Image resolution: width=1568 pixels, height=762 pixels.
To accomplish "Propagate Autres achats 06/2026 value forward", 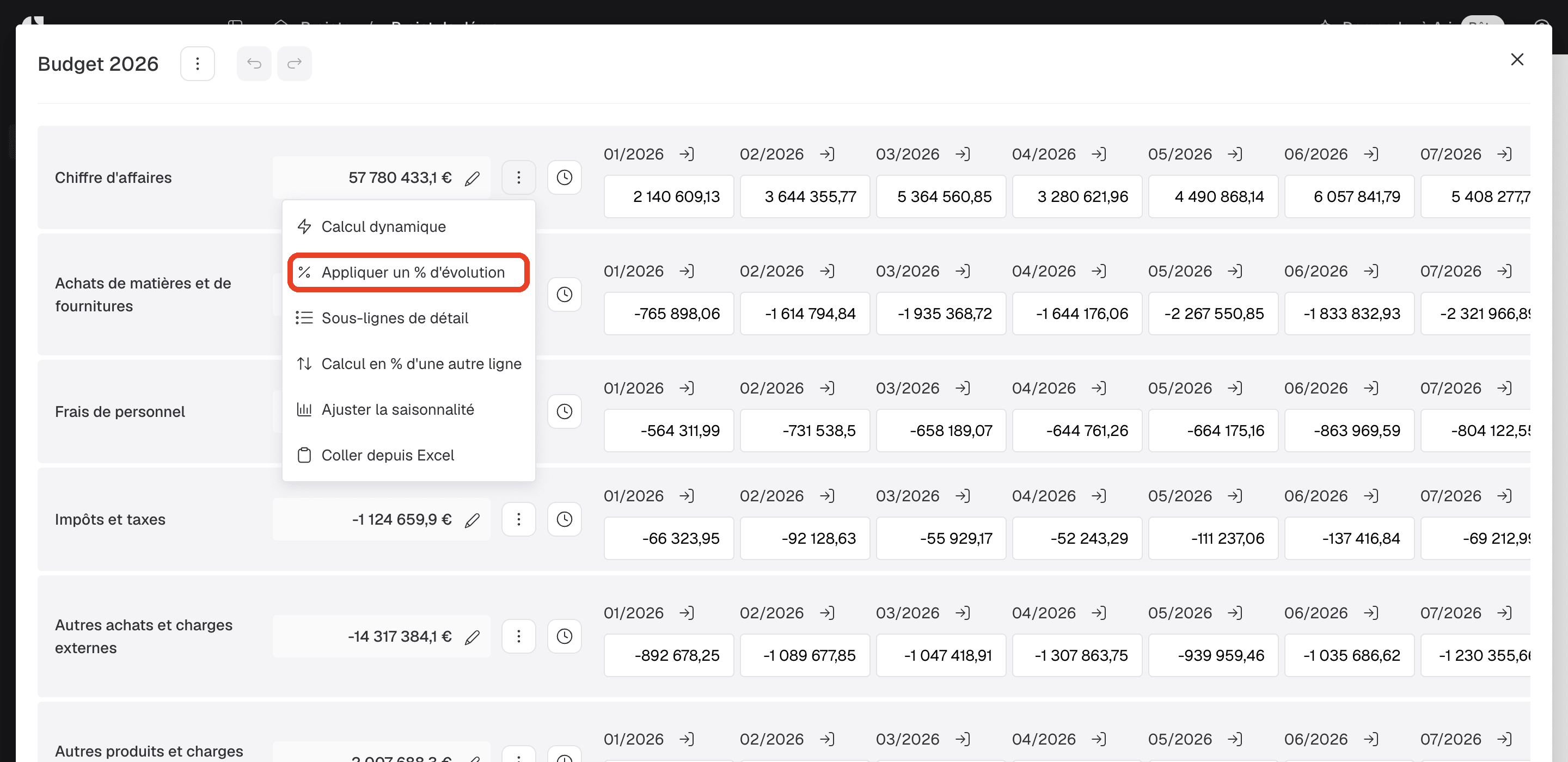I will (1371, 613).
